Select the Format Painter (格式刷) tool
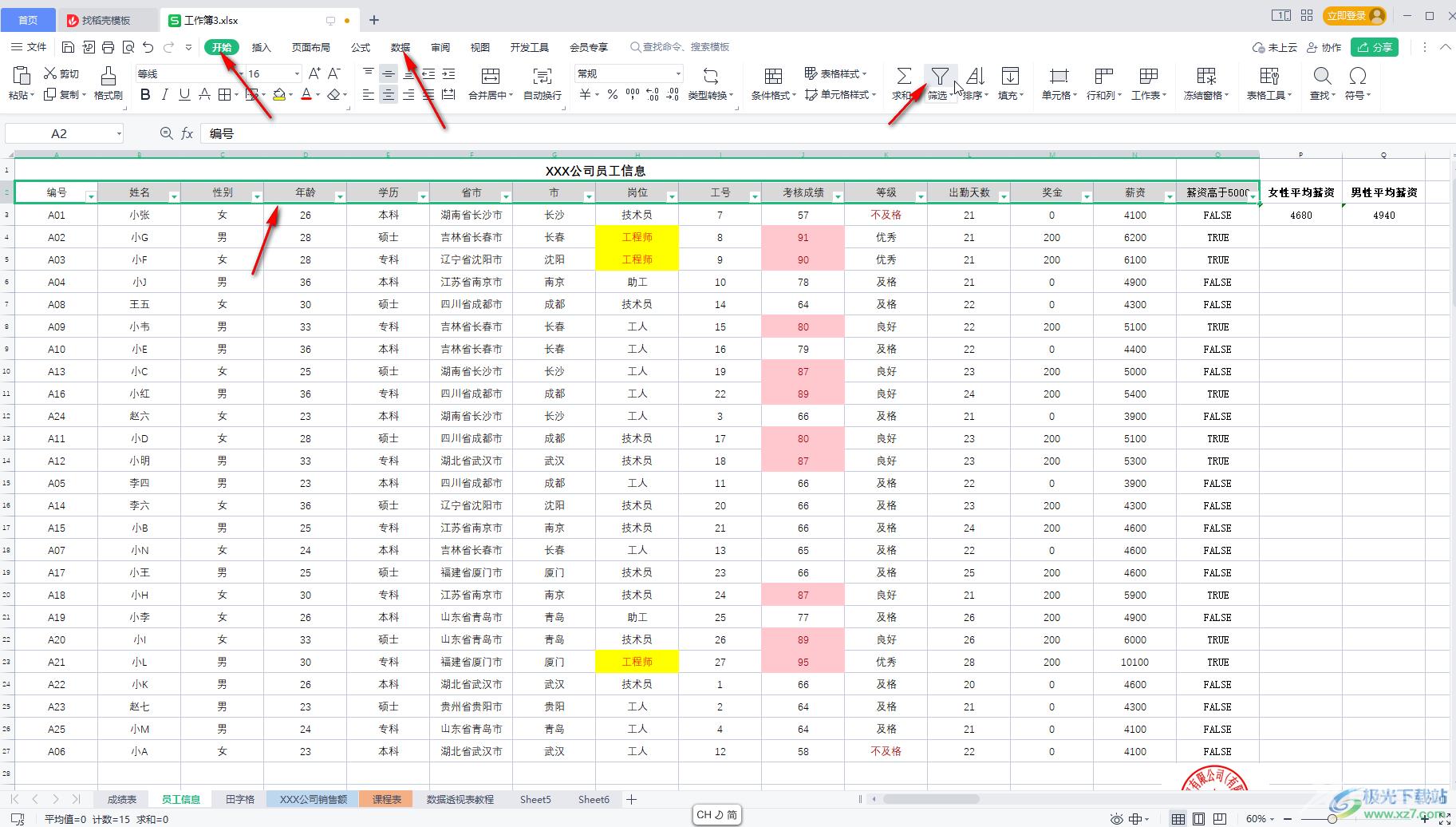The width and height of the screenshot is (1456, 827). click(109, 83)
